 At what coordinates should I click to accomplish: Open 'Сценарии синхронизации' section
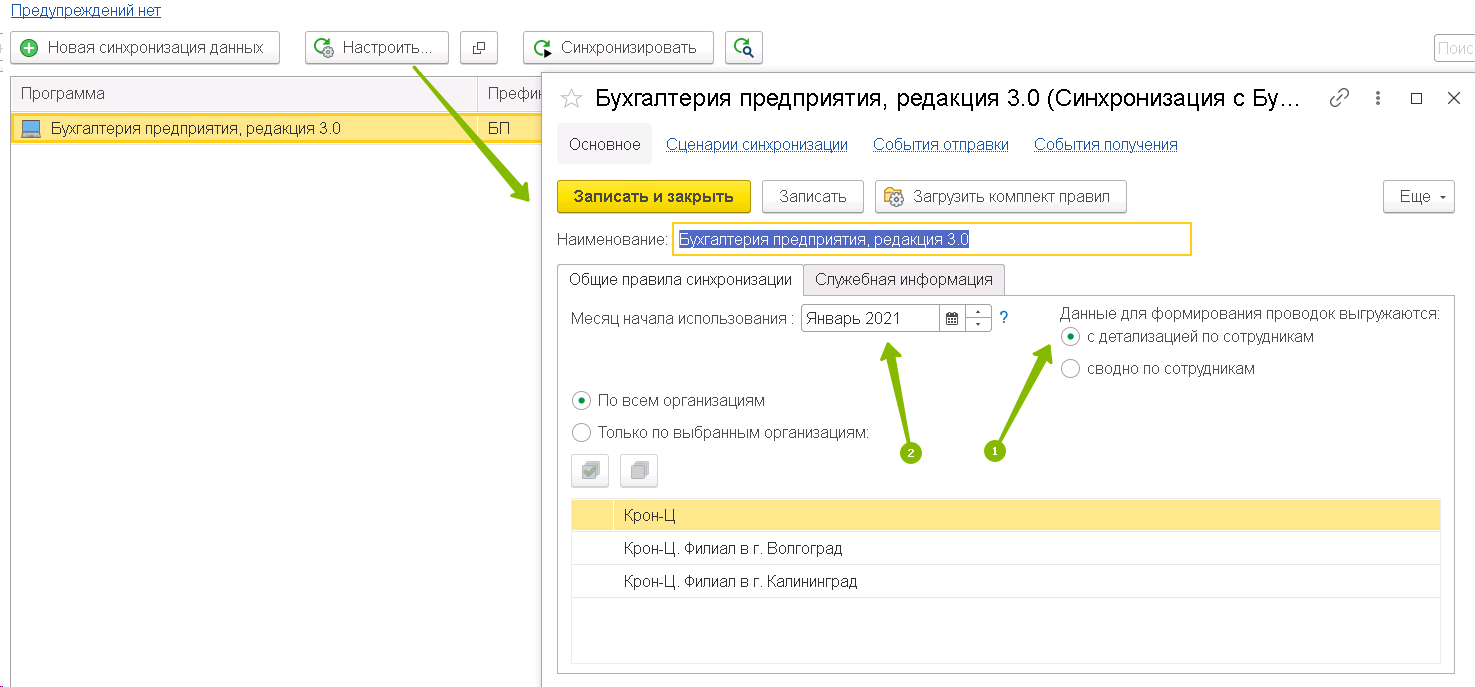coord(756,145)
